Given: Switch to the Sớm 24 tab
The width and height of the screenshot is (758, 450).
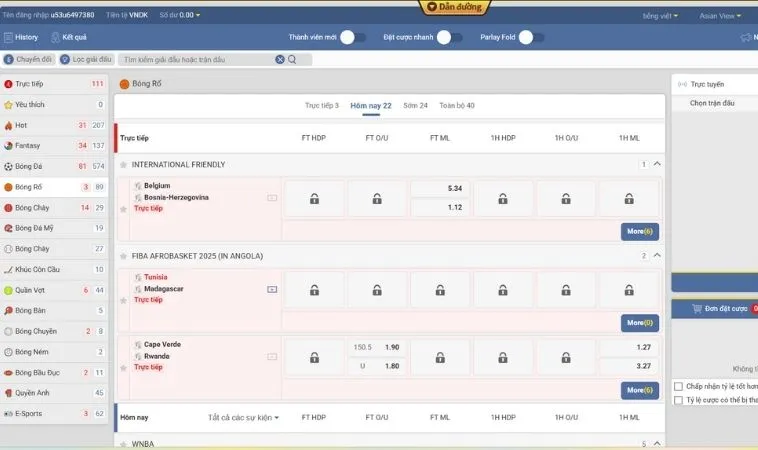Looking at the screenshot, I should tap(415, 105).
